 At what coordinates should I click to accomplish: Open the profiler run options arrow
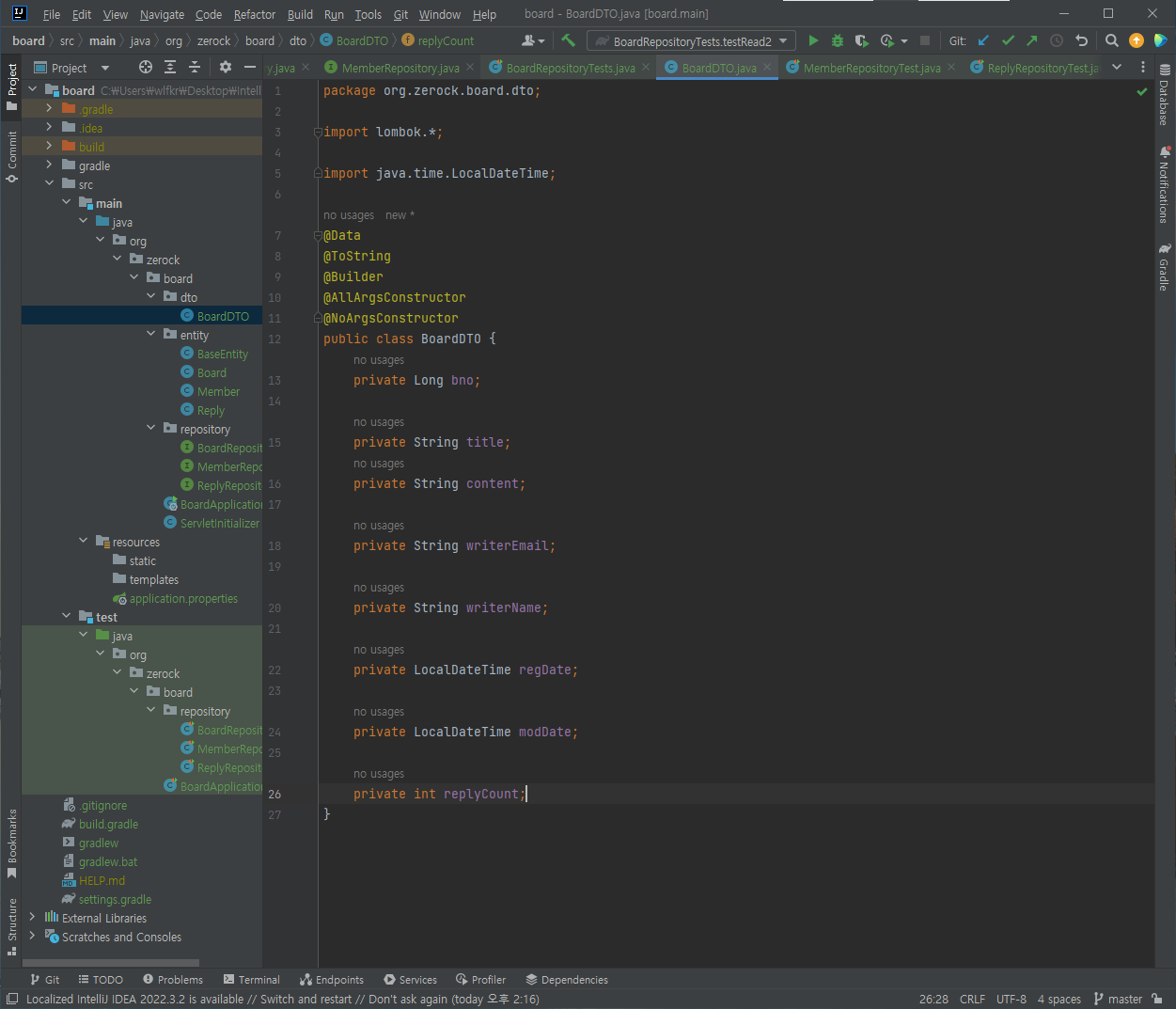[x=904, y=40]
